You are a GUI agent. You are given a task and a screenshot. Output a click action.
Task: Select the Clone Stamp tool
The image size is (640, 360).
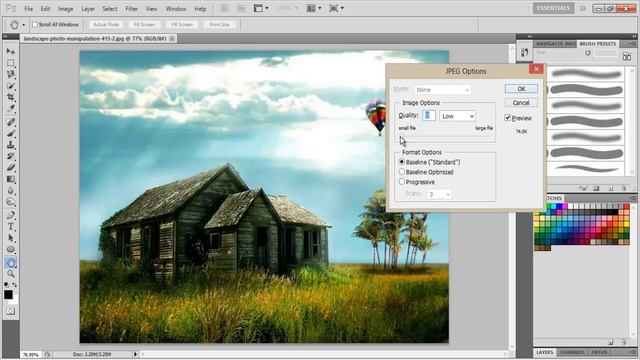coord(11,145)
